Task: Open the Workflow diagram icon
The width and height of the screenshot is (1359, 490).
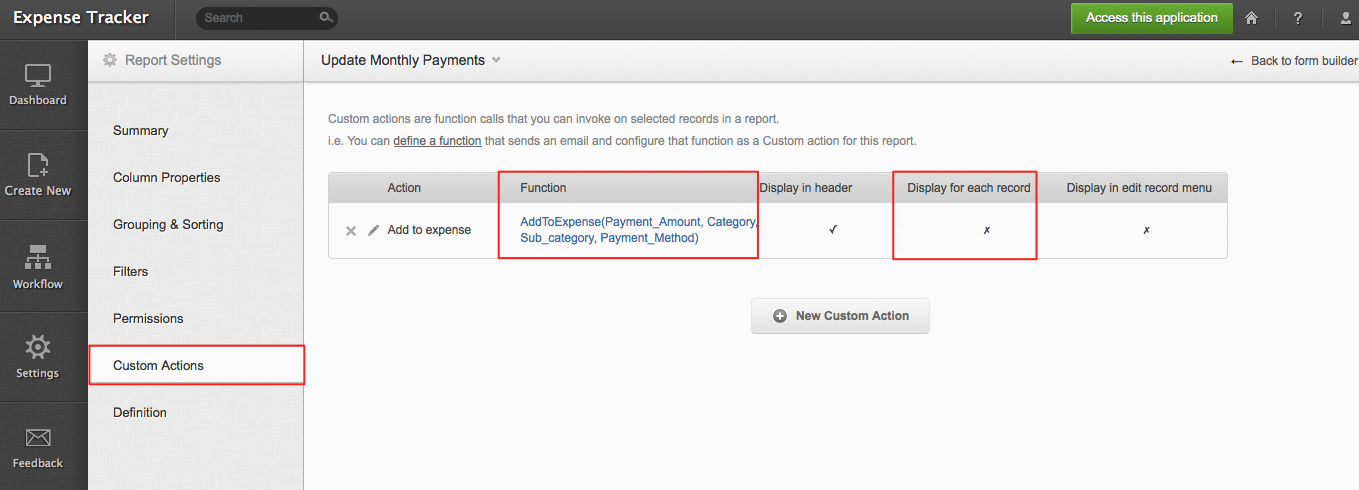Action: point(38,257)
